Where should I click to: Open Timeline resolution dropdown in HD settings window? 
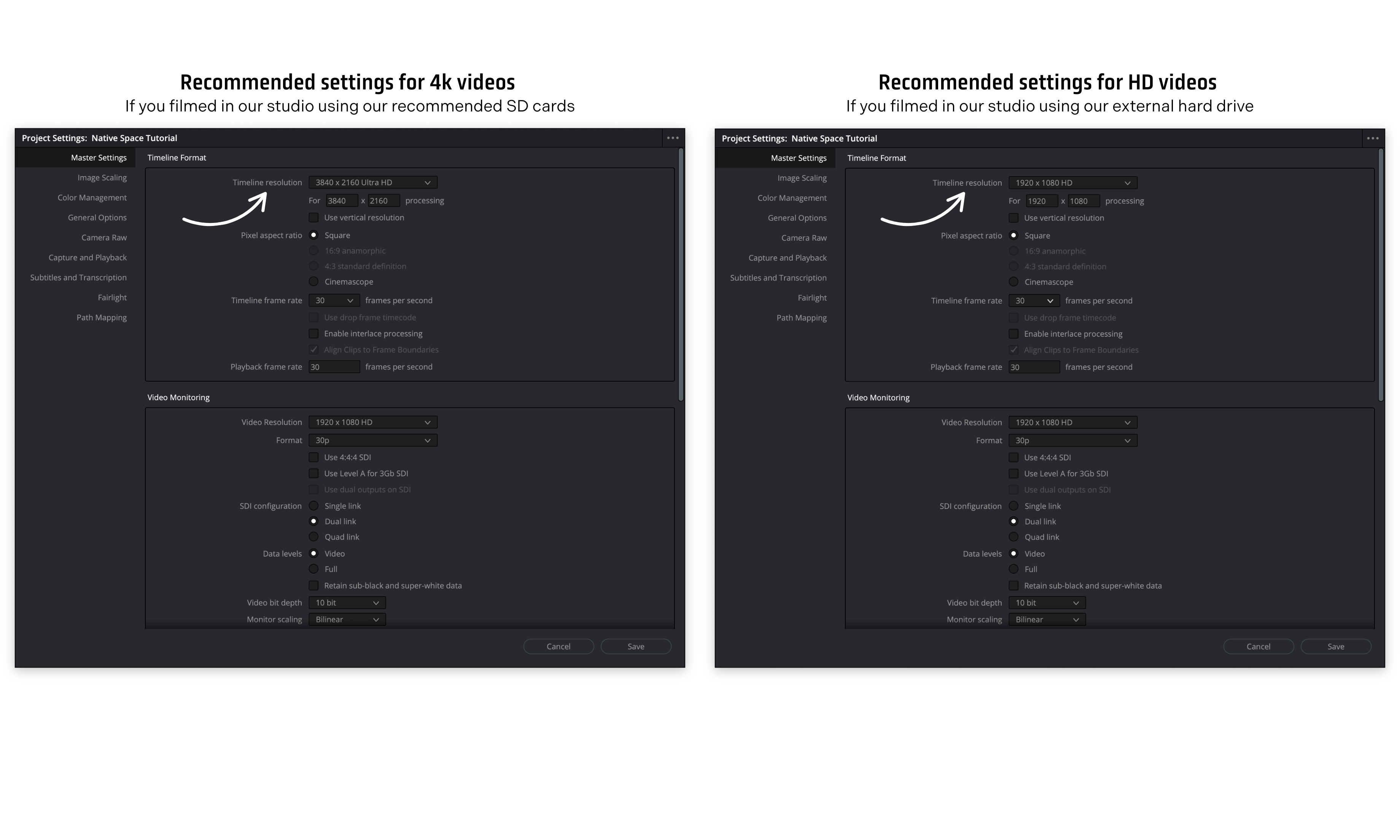(1073, 183)
